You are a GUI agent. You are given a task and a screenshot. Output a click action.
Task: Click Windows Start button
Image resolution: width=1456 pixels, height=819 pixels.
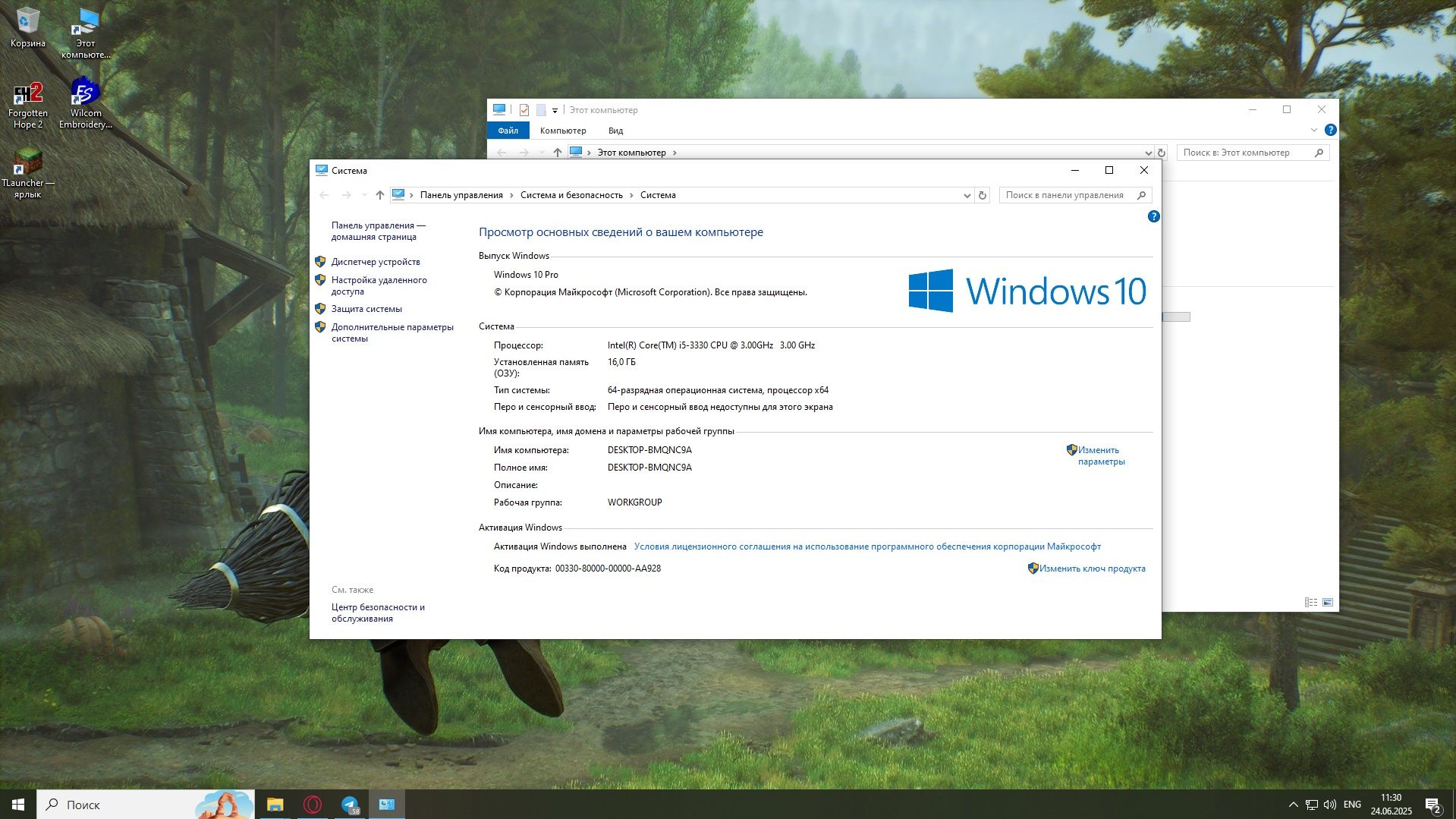point(18,805)
